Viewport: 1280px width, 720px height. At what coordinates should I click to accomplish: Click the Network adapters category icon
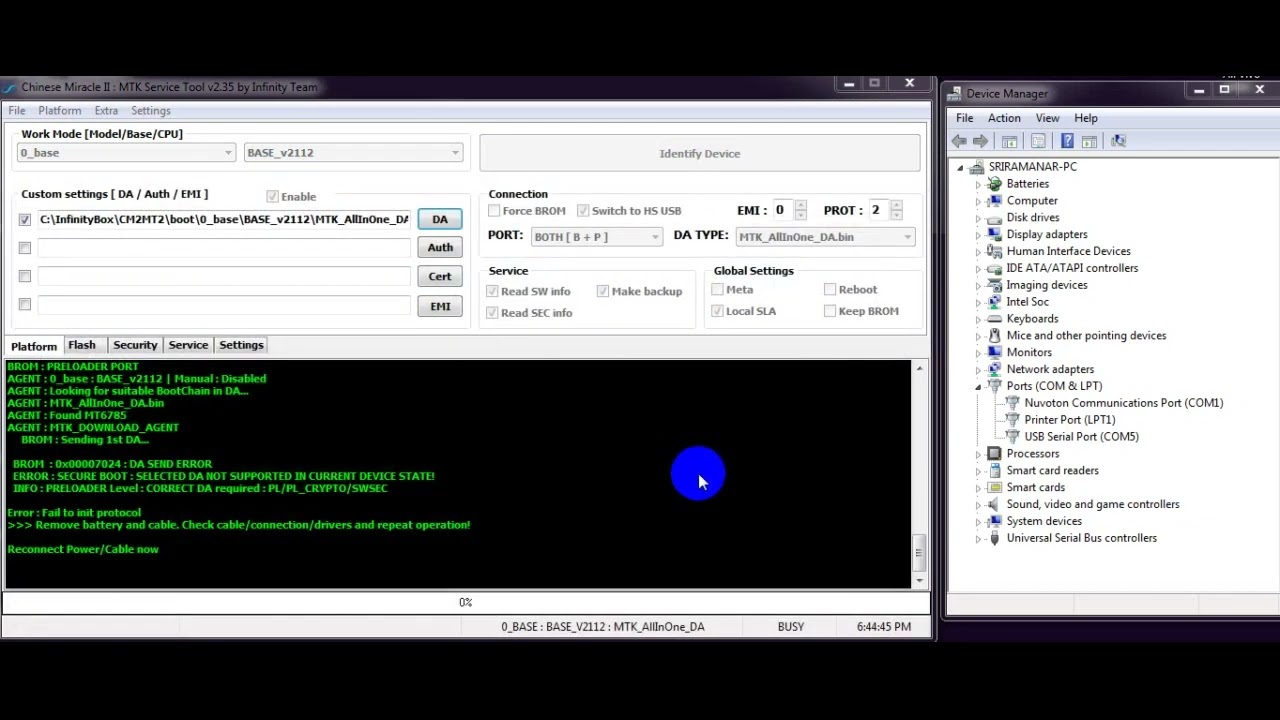click(994, 370)
